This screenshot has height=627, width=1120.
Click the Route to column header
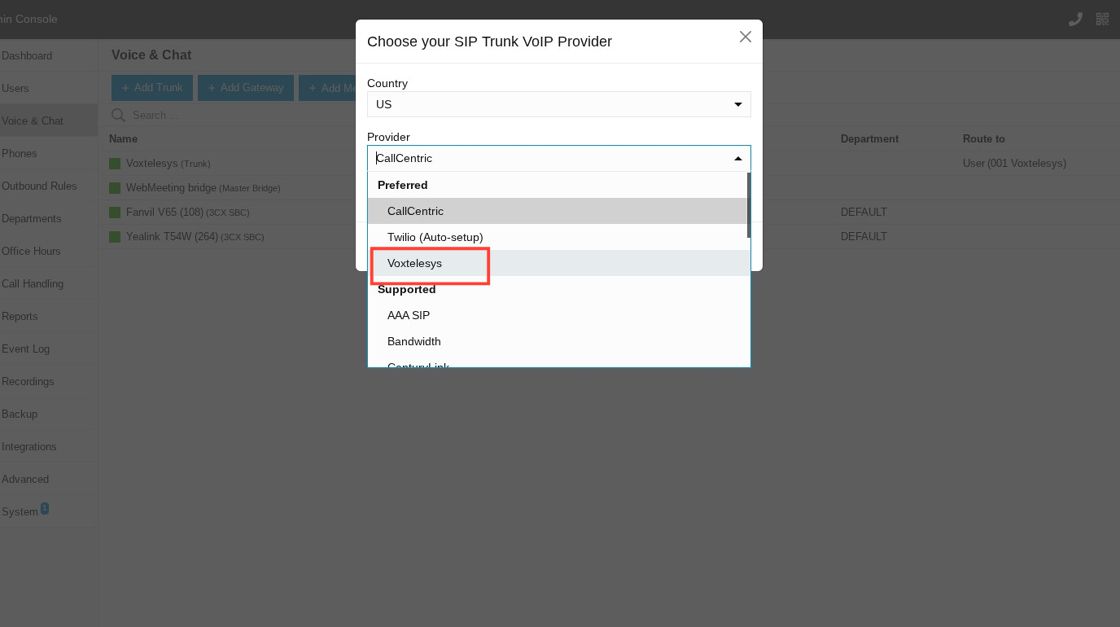coord(984,139)
